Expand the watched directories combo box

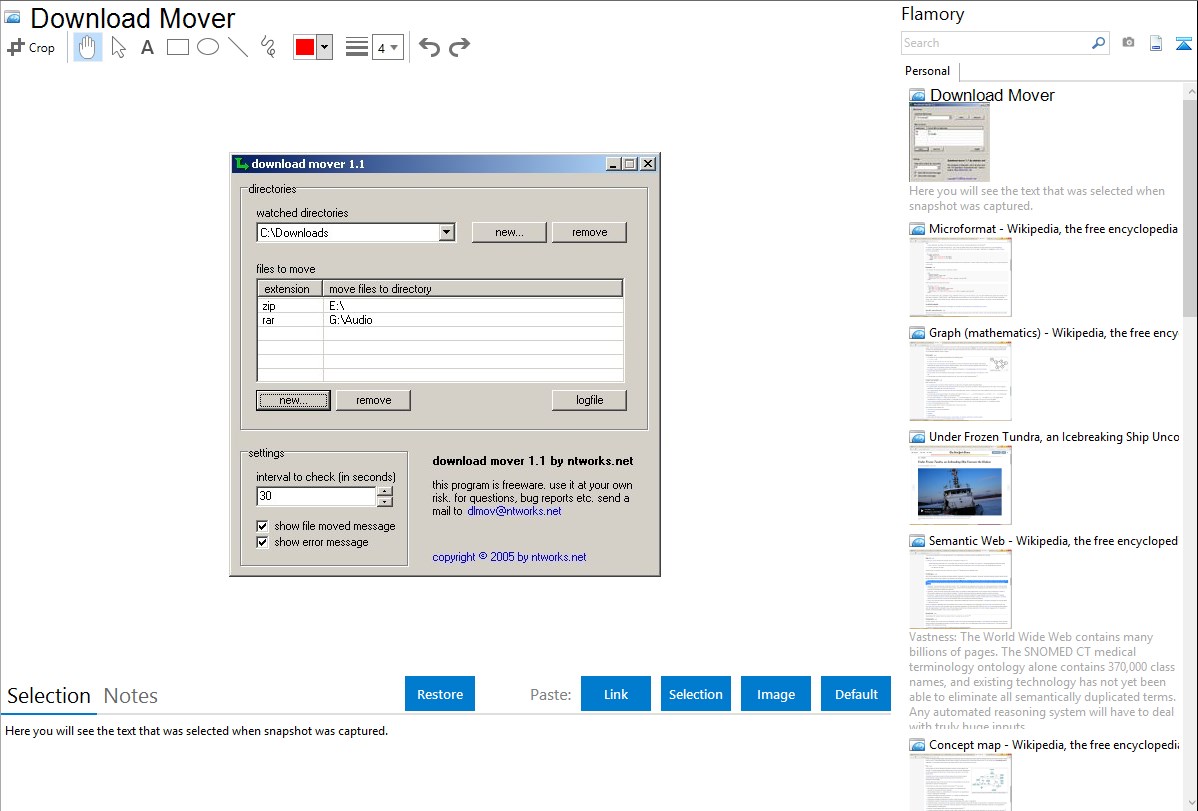(447, 232)
